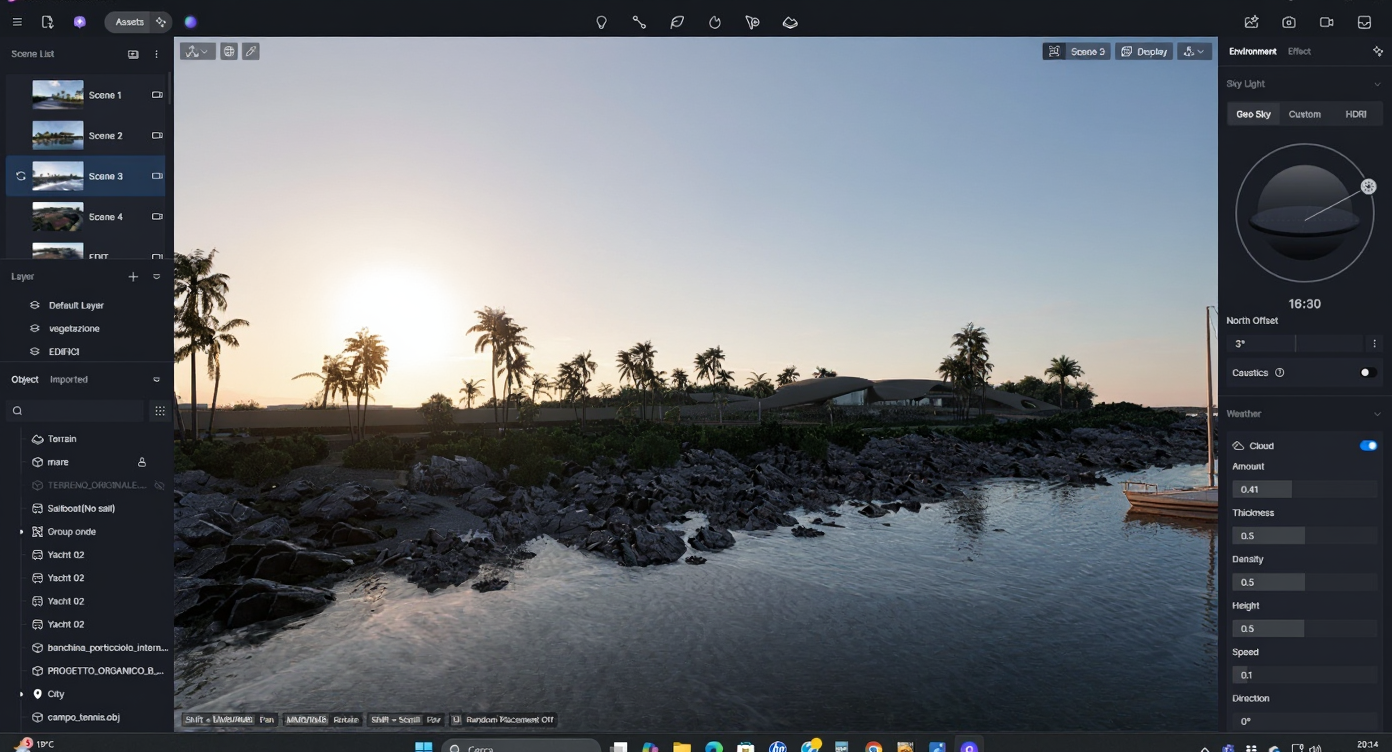The image size is (1392, 752).
Task: Expand the City object group
Action: tap(21, 694)
